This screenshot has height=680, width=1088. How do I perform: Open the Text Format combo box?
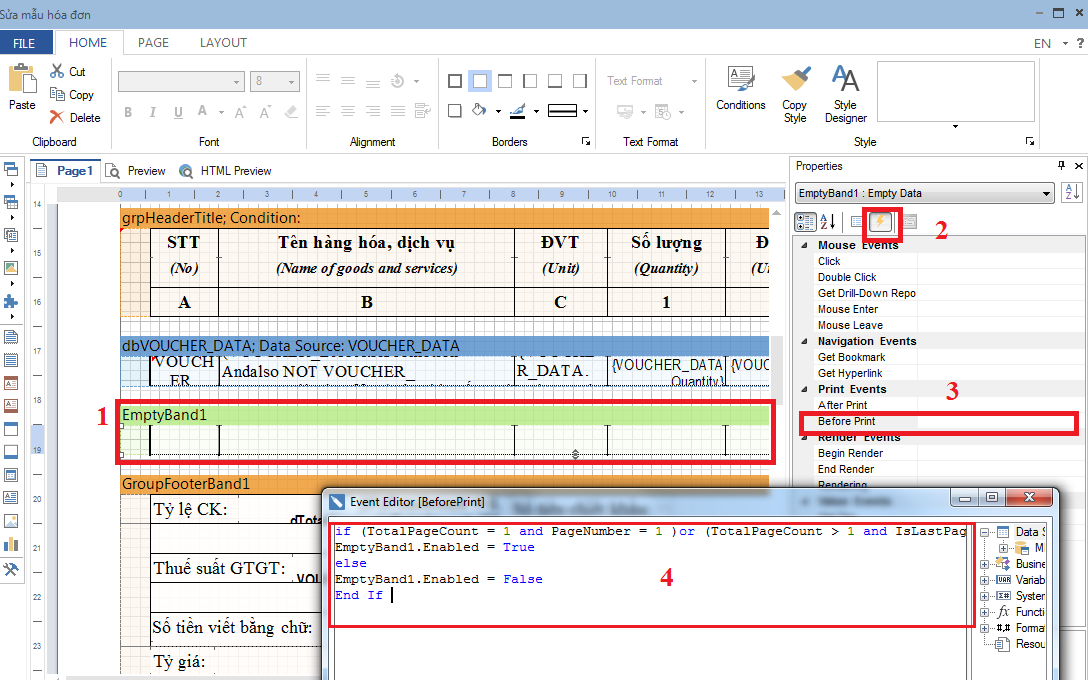coord(652,81)
